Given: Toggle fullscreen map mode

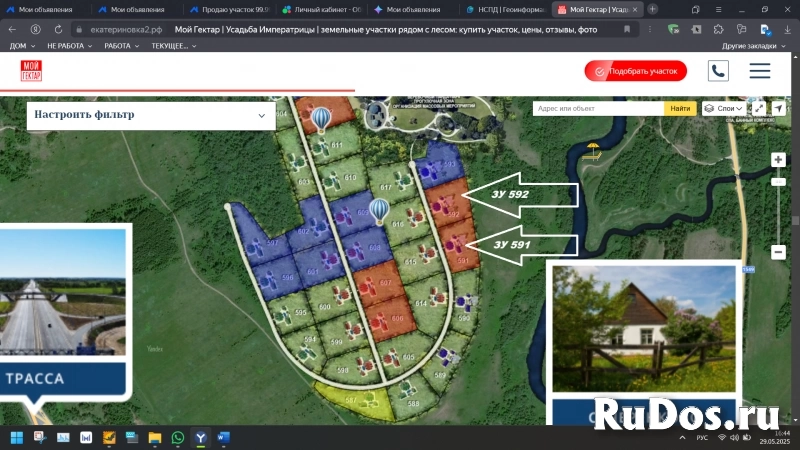Looking at the screenshot, I should (759, 108).
